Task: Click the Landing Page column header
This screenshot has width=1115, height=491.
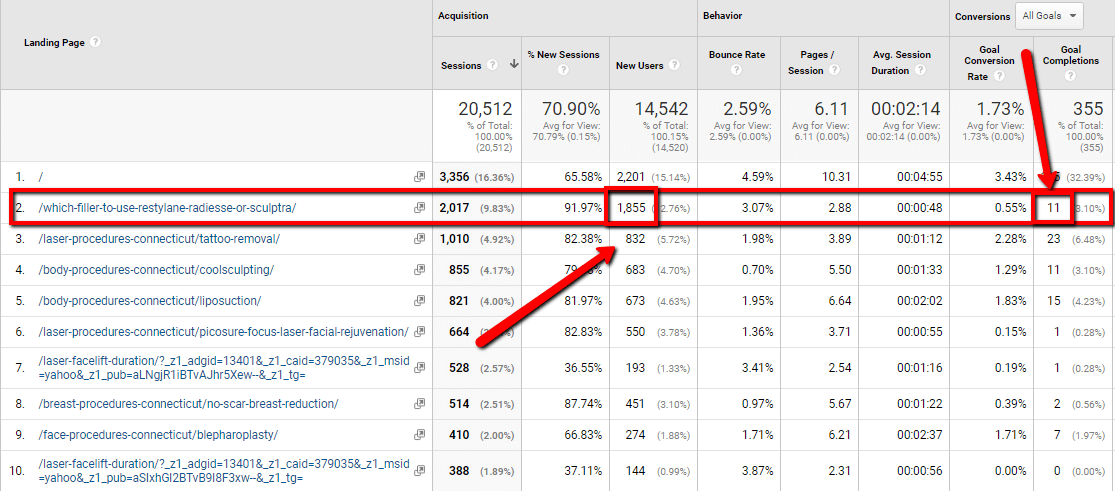Action: 55,43
